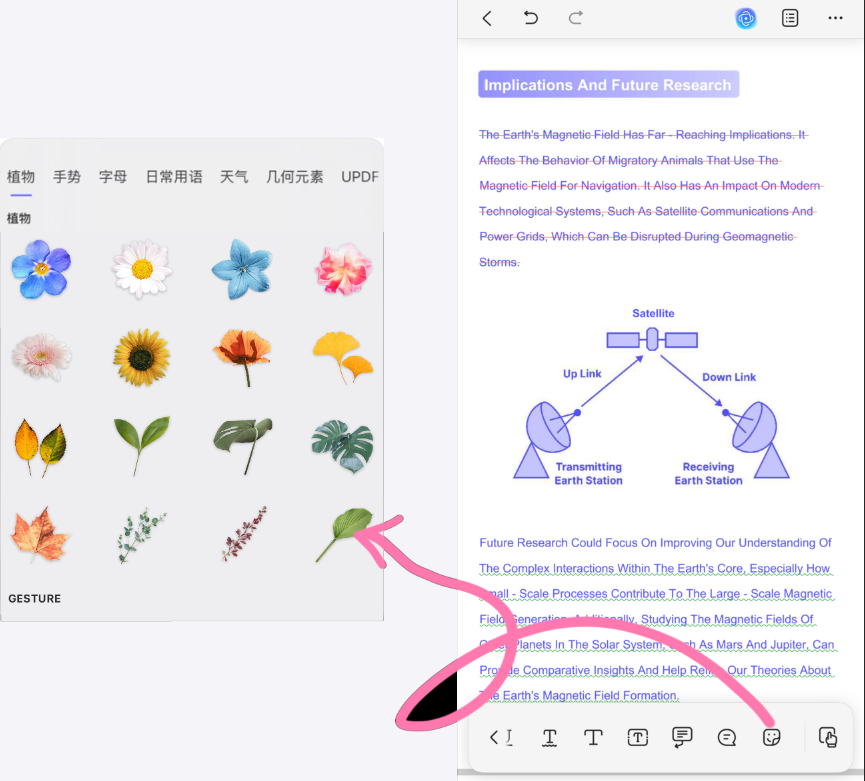Open the 几何元素 sticker tab

(x=295, y=177)
